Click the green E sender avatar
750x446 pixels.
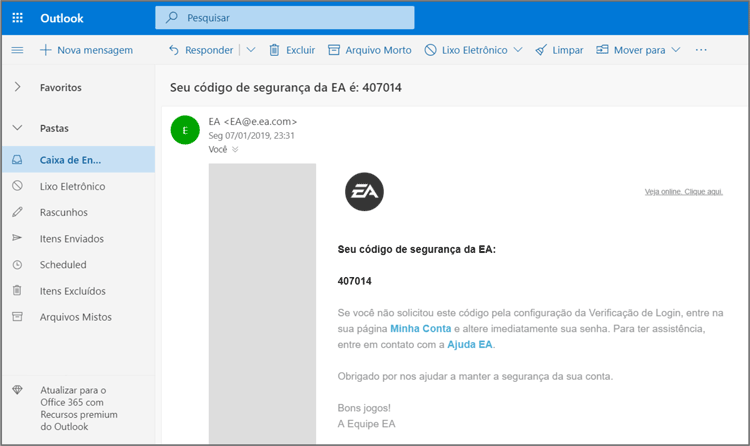pos(185,130)
